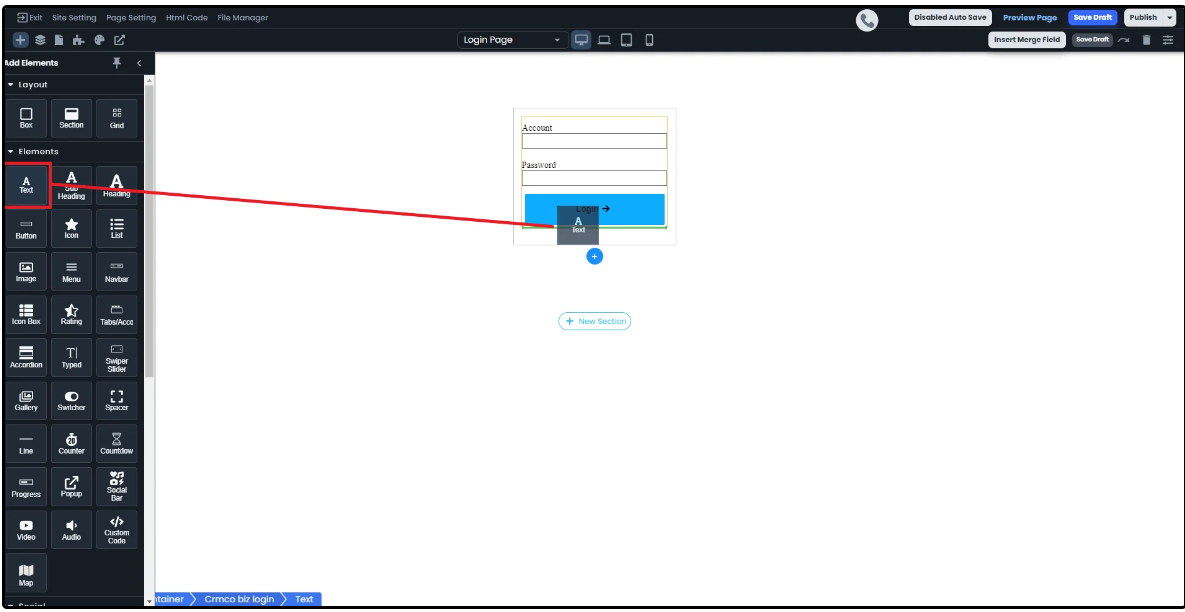Open the Publish dropdown arrow
Screen dimensions: 1185x612
point(1170,17)
